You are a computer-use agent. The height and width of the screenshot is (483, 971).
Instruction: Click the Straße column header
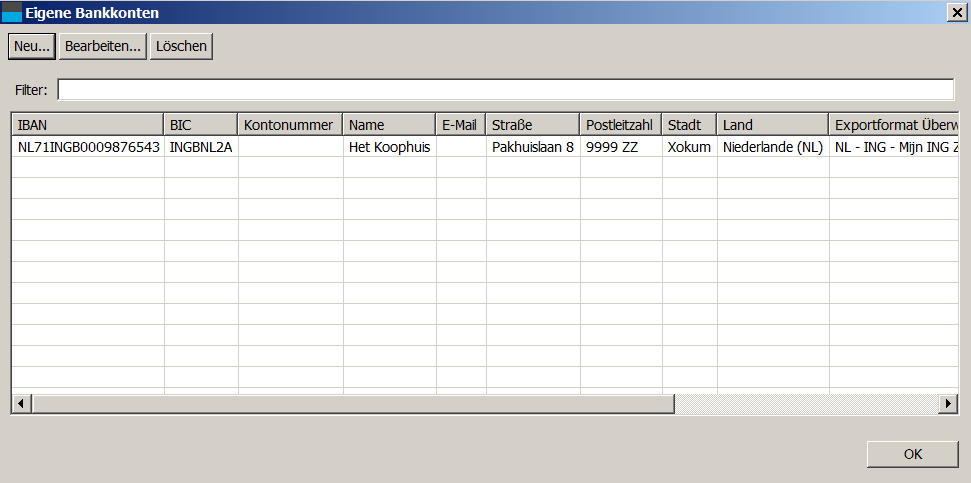click(533, 125)
